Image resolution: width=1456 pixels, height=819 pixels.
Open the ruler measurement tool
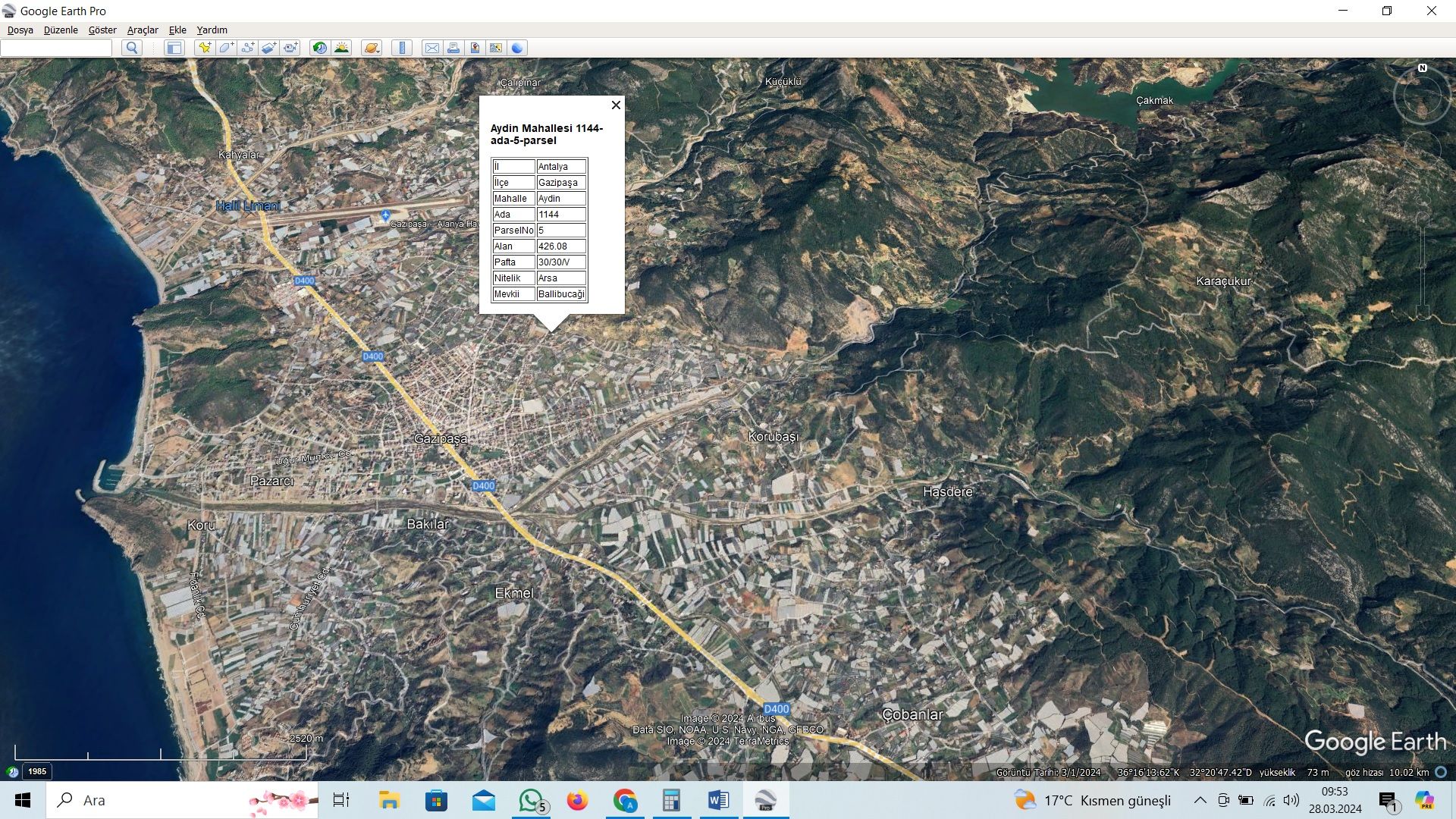[x=402, y=48]
